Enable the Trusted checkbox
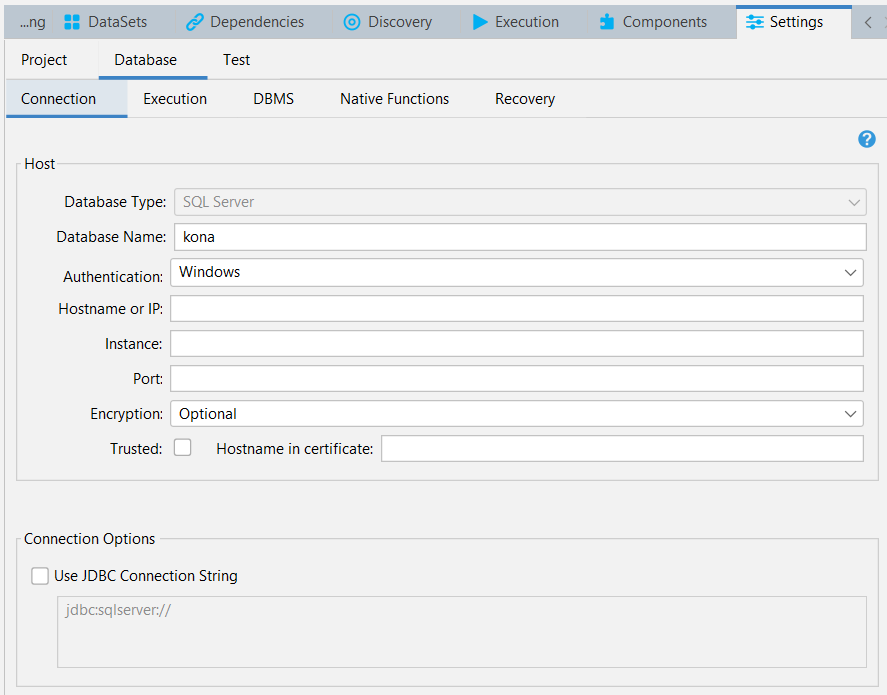 182,447
